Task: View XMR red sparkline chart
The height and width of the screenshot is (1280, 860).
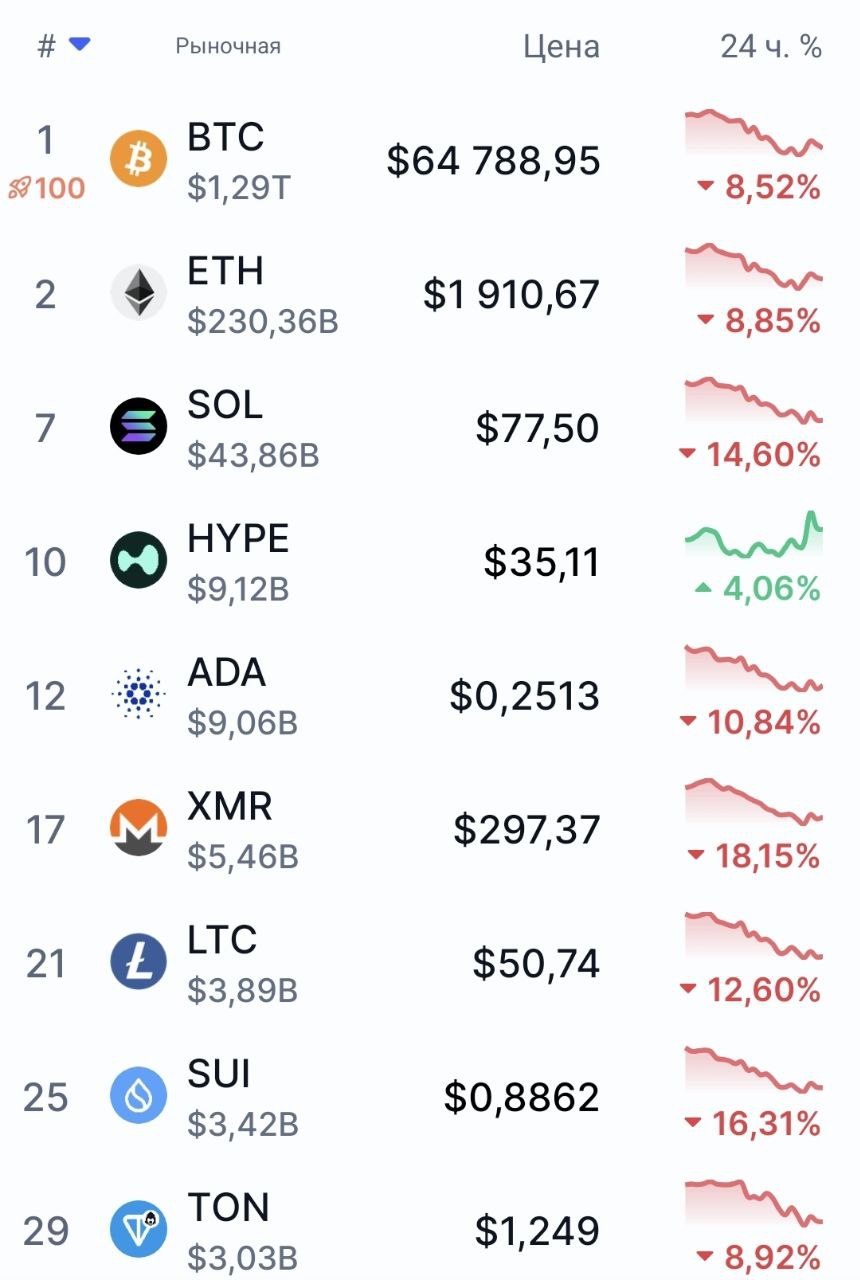Action: [754, 802]
